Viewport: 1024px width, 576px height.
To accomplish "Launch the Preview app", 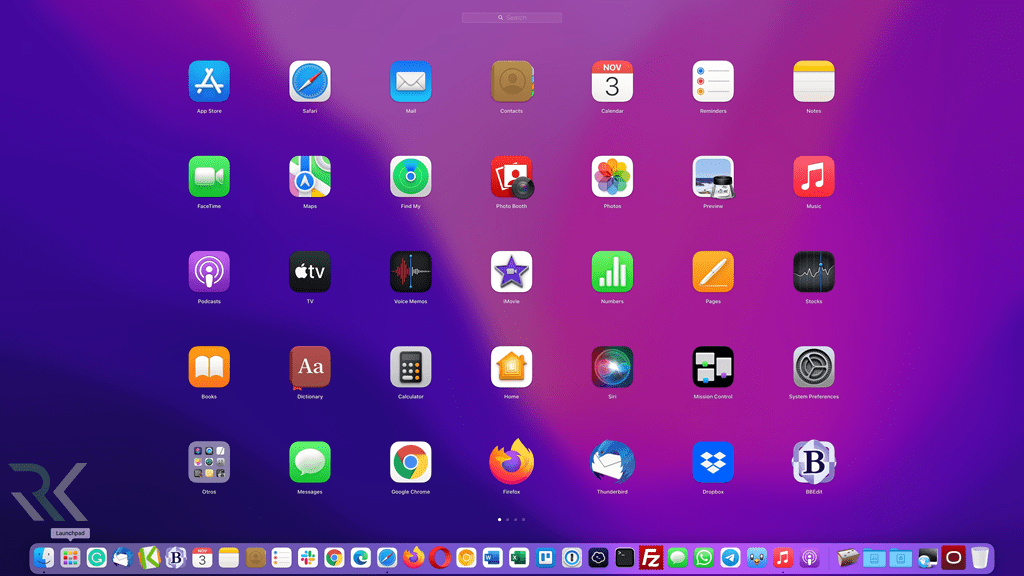I will click(x=713, y=176).
